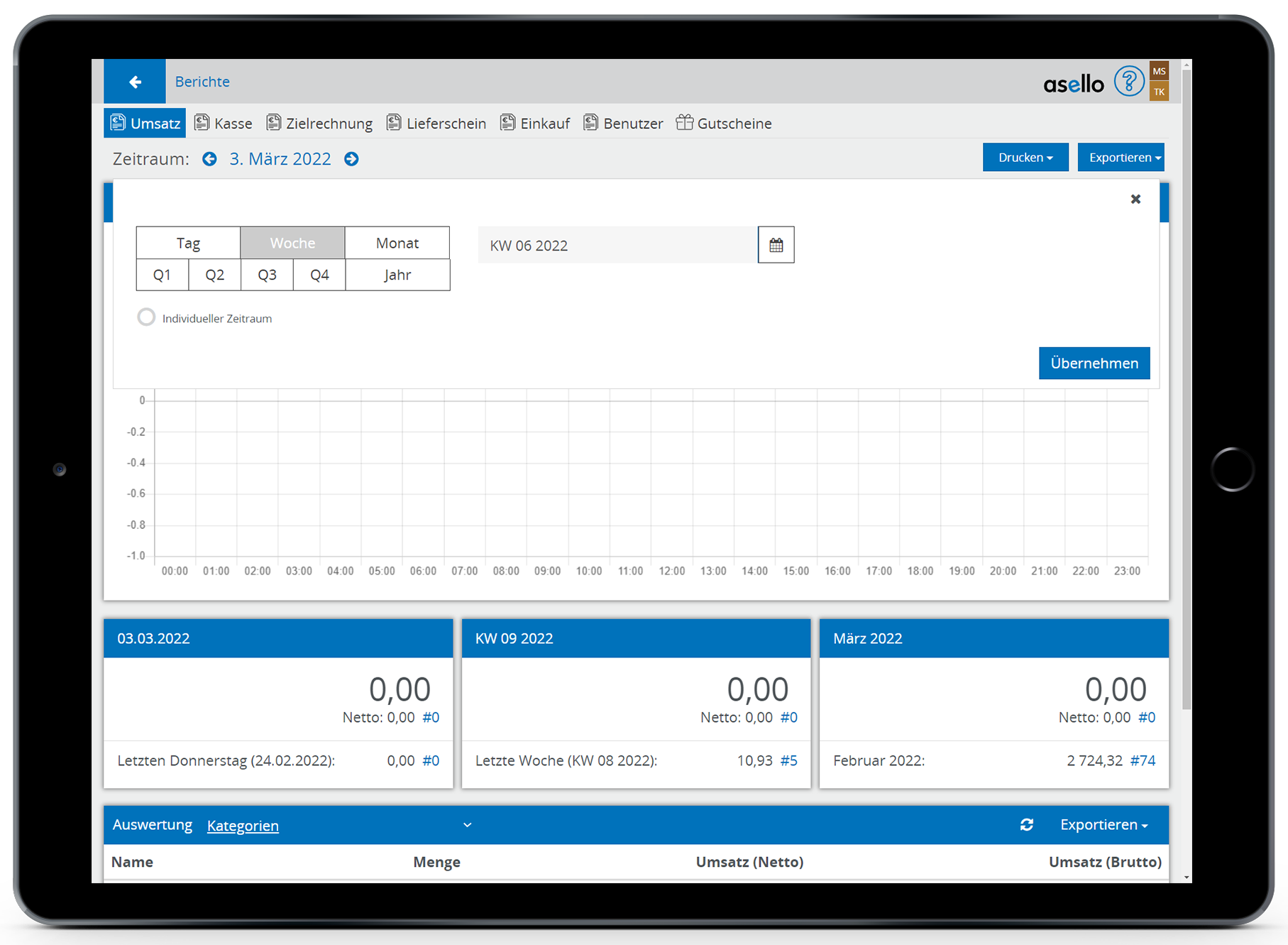
Task: Open the help question mark icon
Action: tap(1128, 82)
